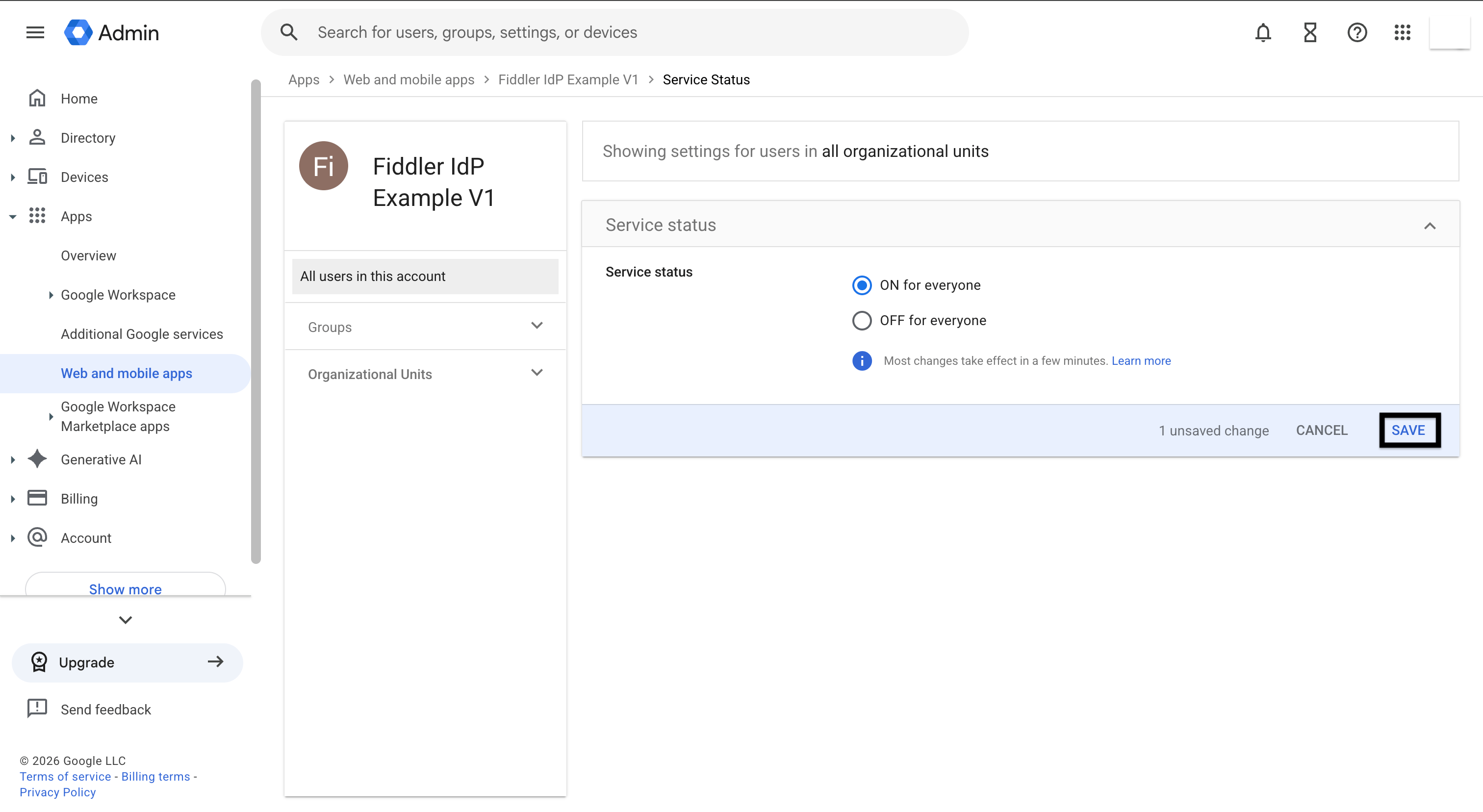
Task: Click Apps in the breadcrumb
Action: [x=304, y=79]
